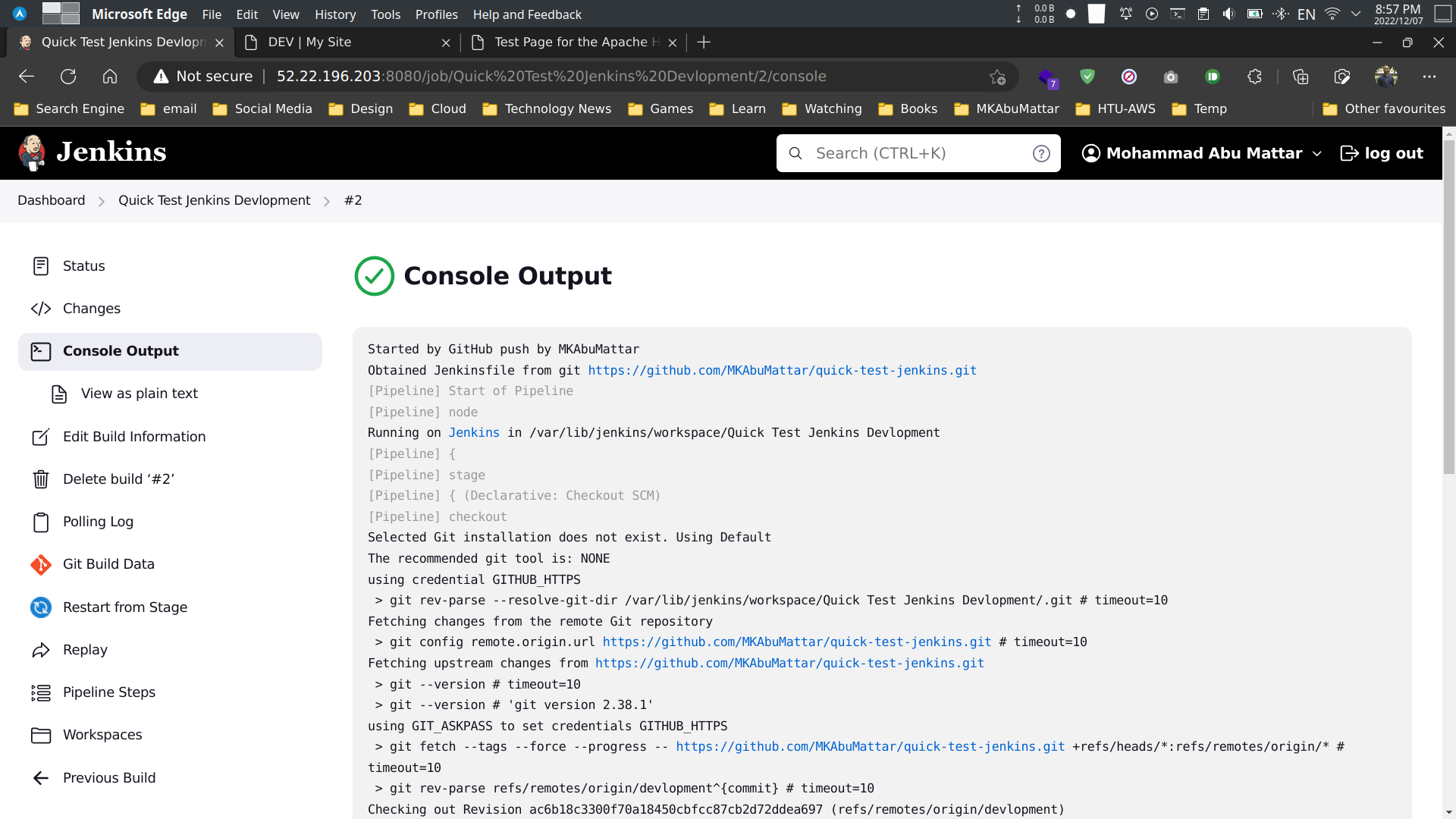
Task: Select the Changes sidebar item
Action: point(91,309)
